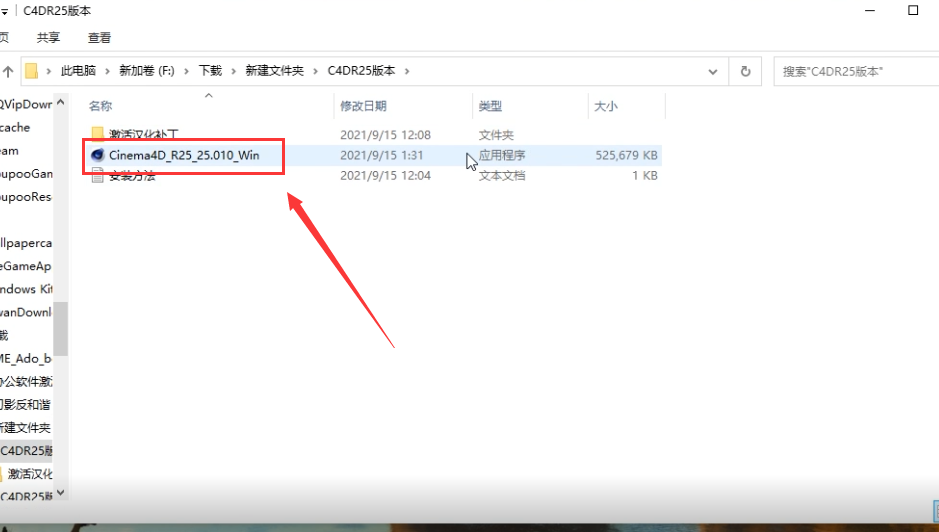Open the 查看 ribbon tab
The height and width of the screenshot is (532, 939).
click(99, 38)
